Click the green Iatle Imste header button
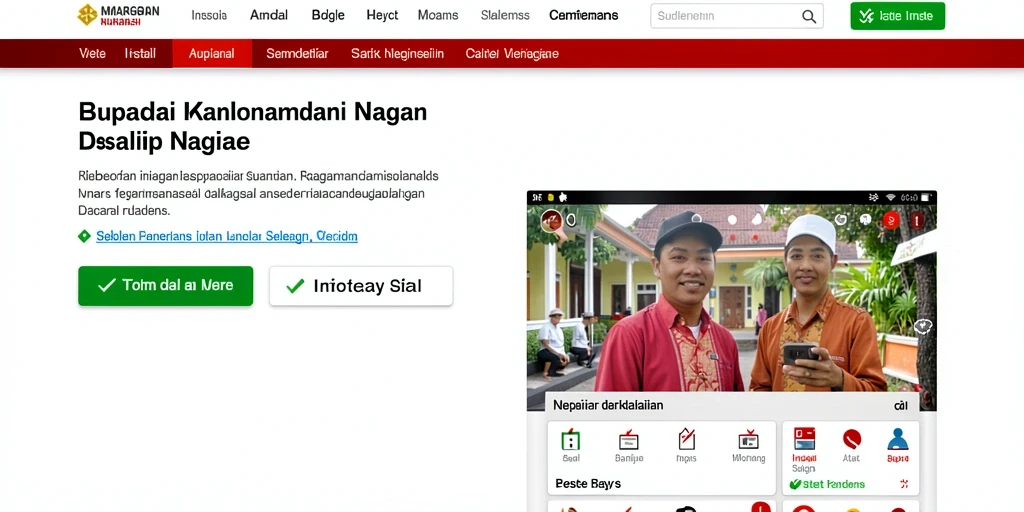The image size is (1024, 512). (897, 16)
